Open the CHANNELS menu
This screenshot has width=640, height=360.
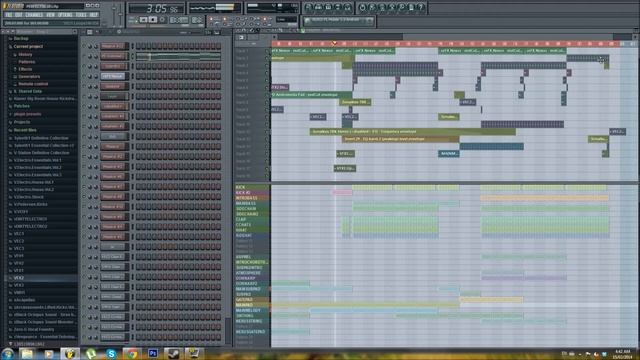coord(34,15)
